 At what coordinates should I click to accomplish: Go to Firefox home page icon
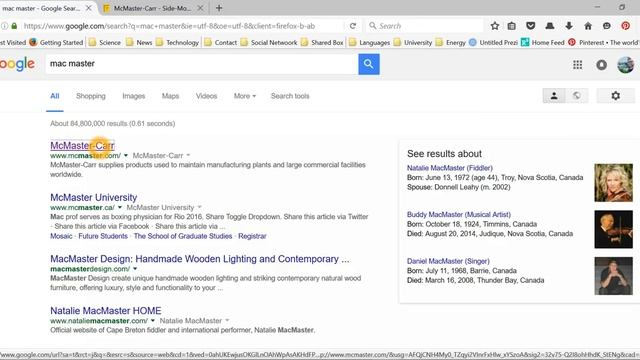tap(588, 26)
